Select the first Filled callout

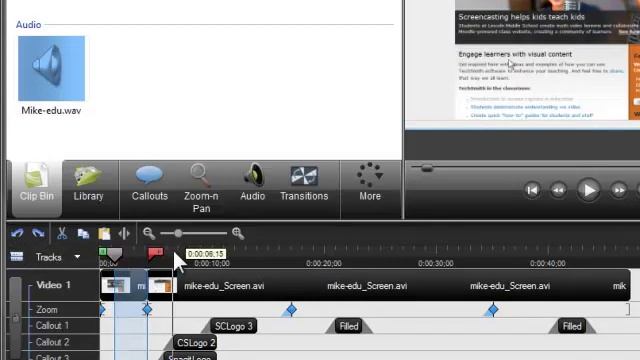click(349, 326)
